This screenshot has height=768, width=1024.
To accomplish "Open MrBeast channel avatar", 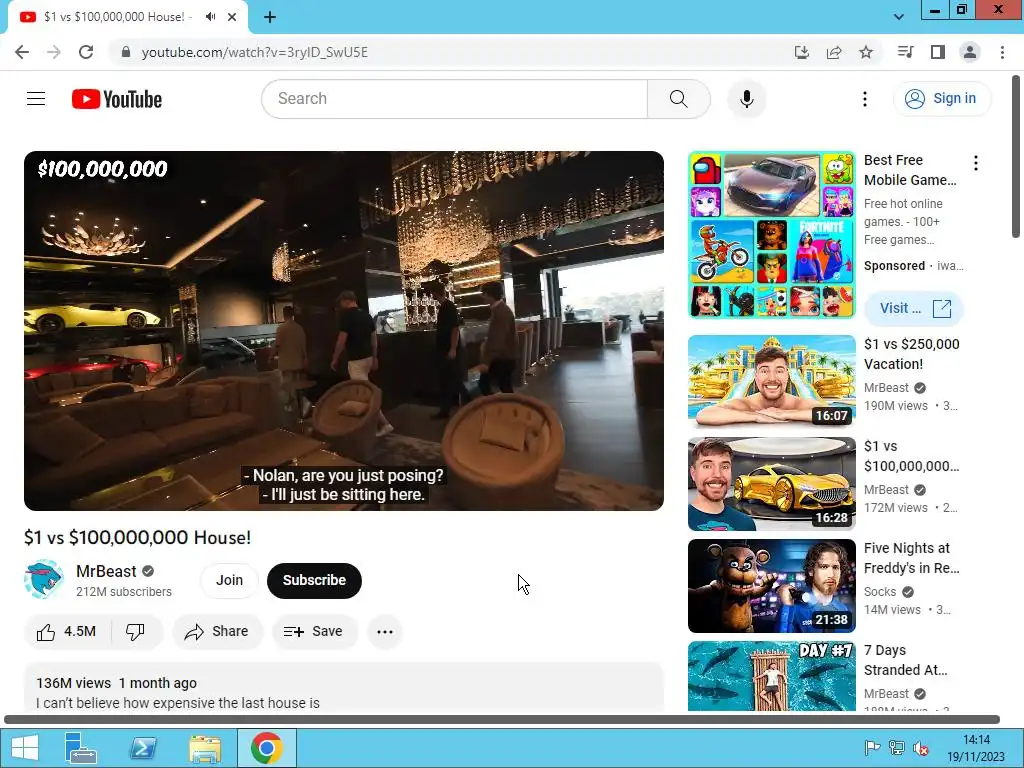I will click(44, 579).
